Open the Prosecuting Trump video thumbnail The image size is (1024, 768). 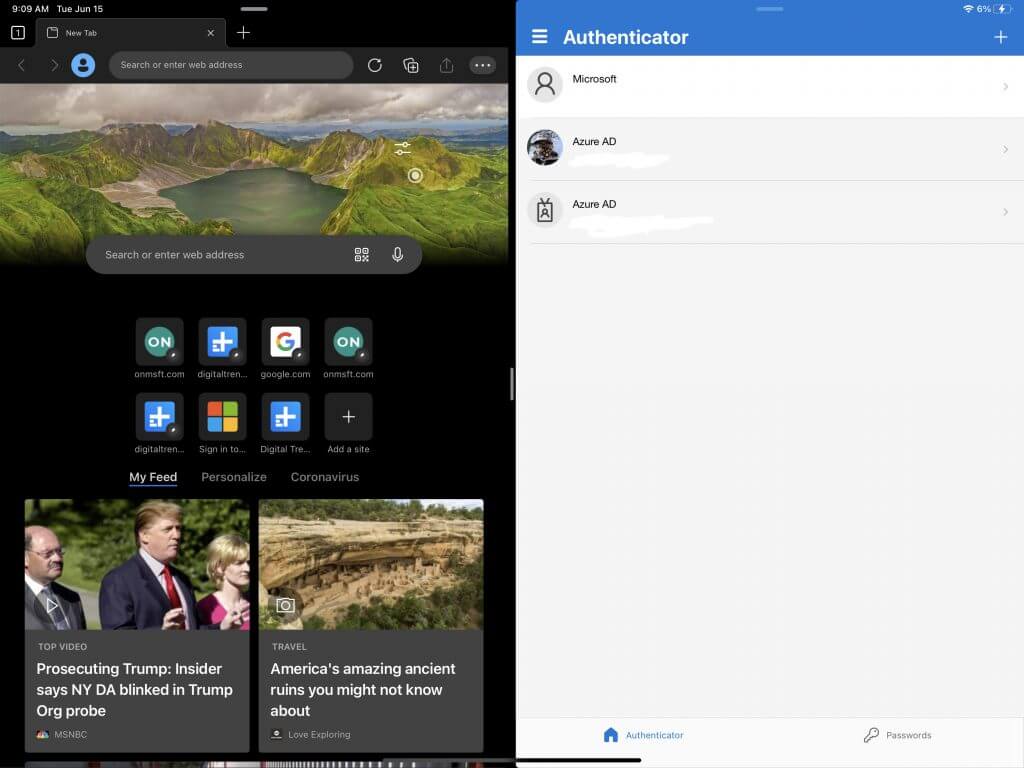coord(137,564)
